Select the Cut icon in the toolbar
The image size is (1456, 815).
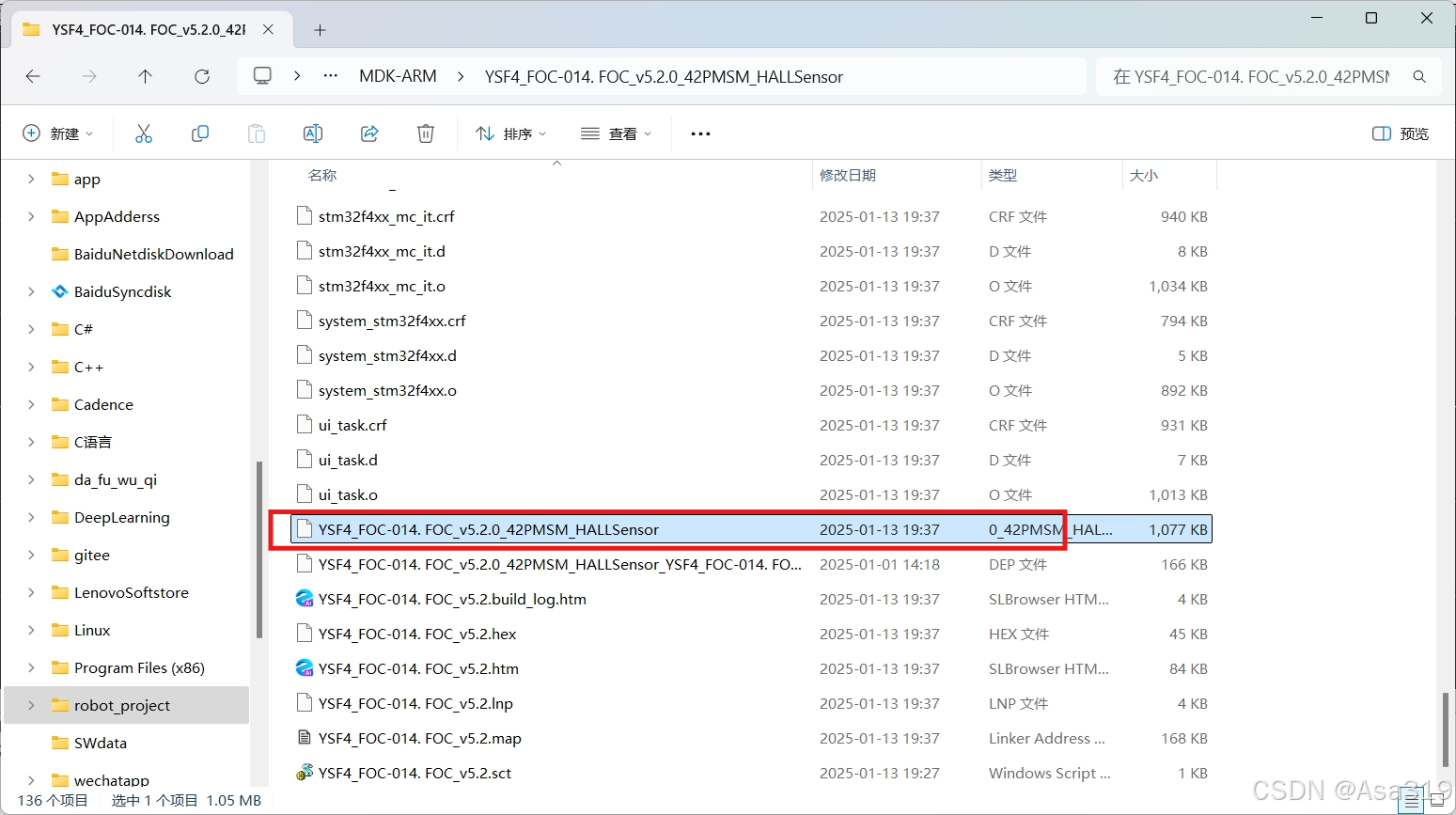(143, 133)
